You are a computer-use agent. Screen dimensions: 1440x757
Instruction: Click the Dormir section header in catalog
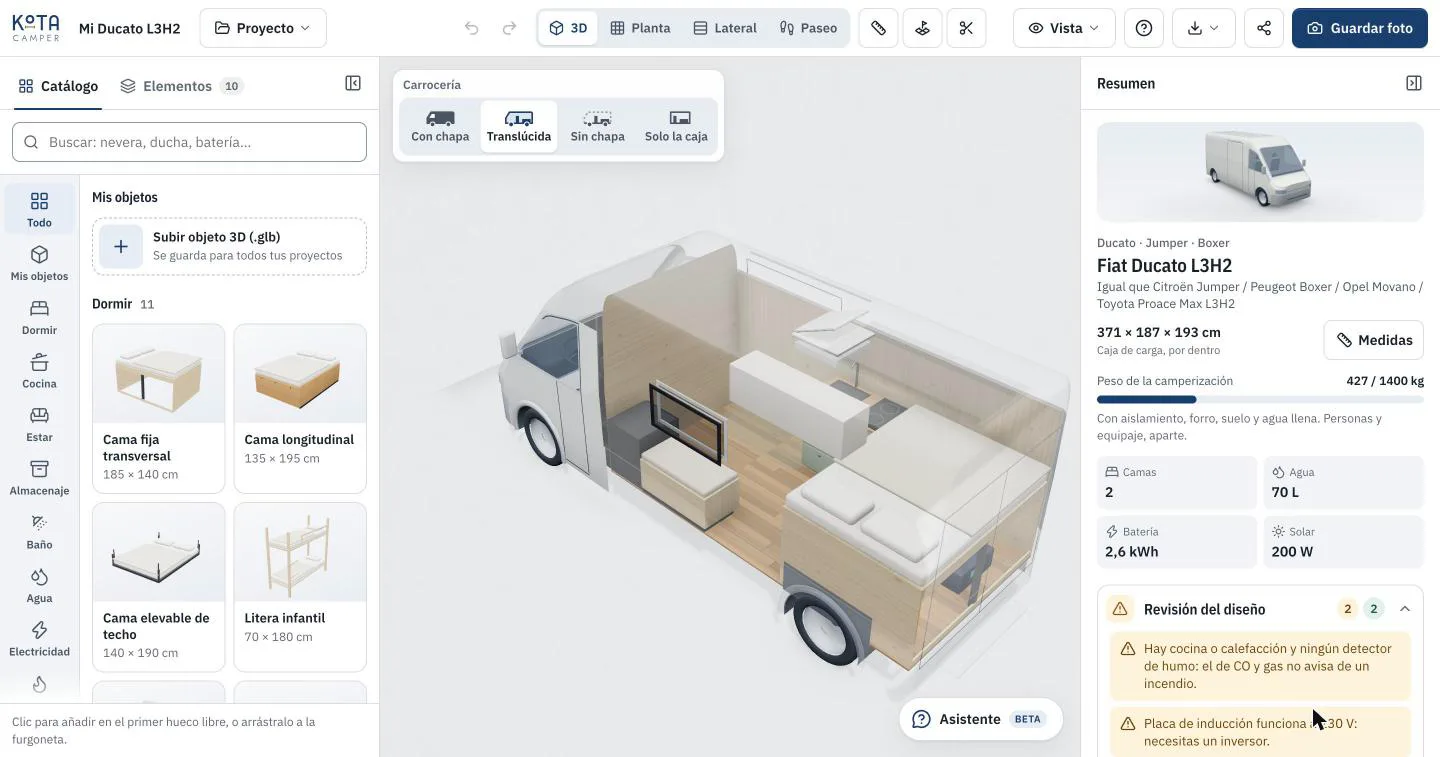point(112,304)
